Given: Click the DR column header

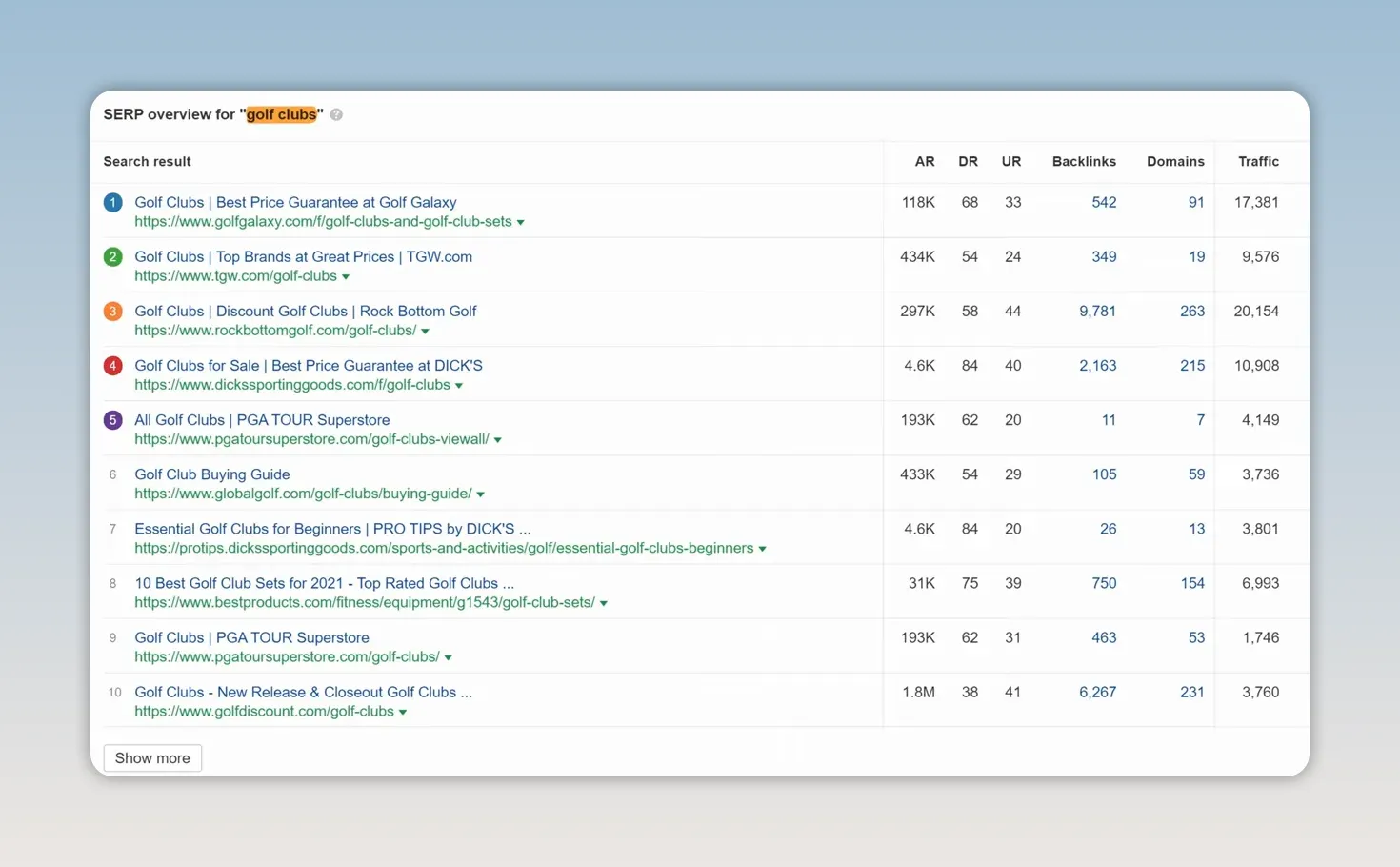Looking at the screenshot, I should click(968, 161).
